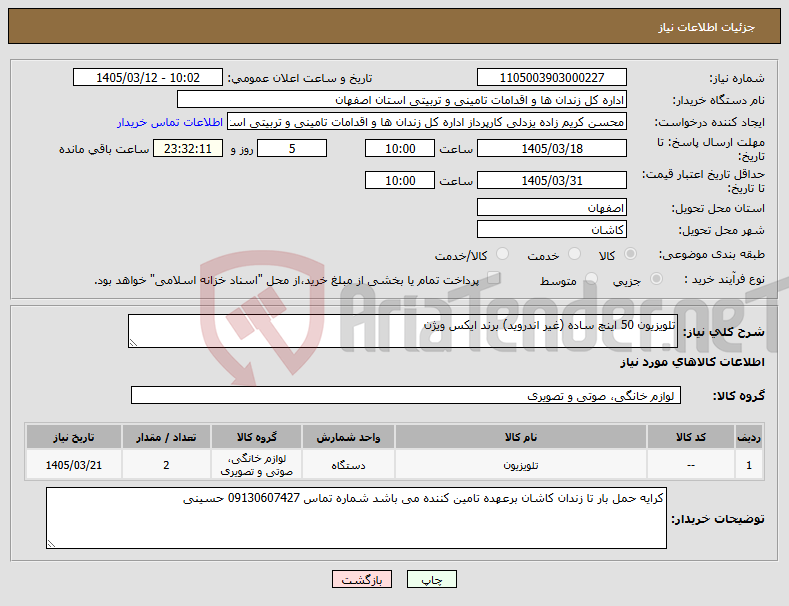Toggle the اسناد خزانه اسلامی payment checkbox
The image size is (789, 606).
[x=494, y=278]
